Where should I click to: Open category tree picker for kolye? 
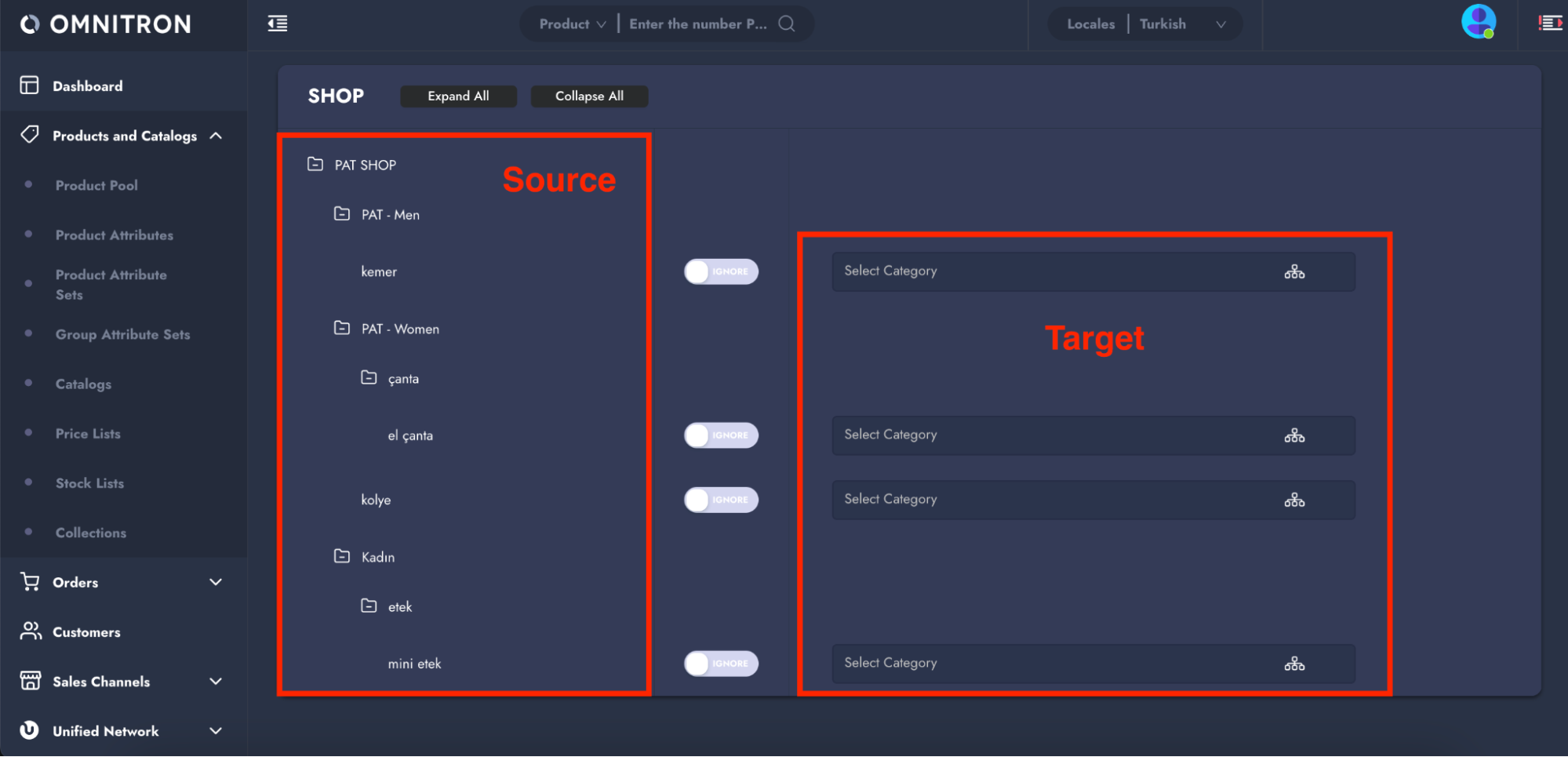coord(1294,500)
